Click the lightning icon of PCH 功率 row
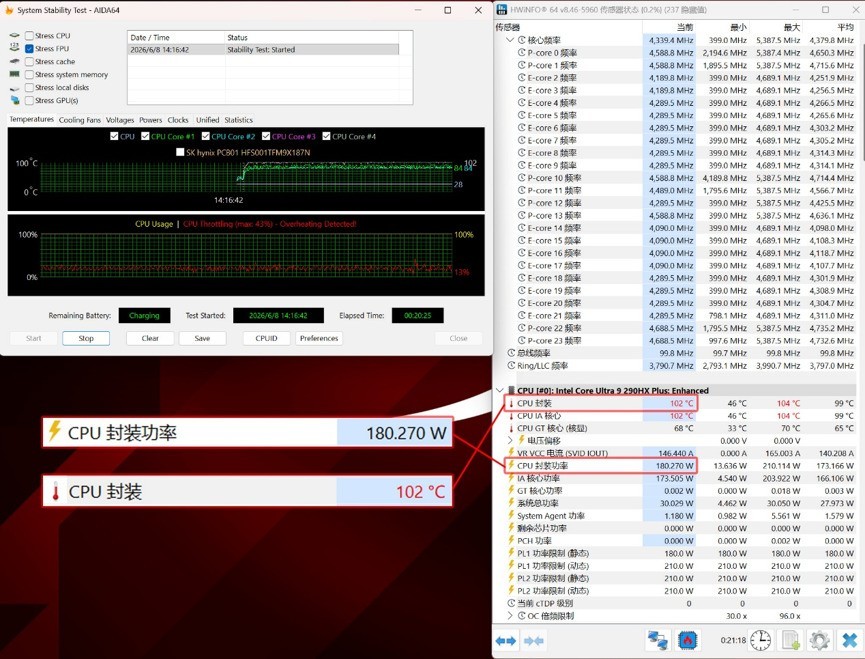Image resolution: width=865 pixels, height=659 pixels. coord(511,540)
